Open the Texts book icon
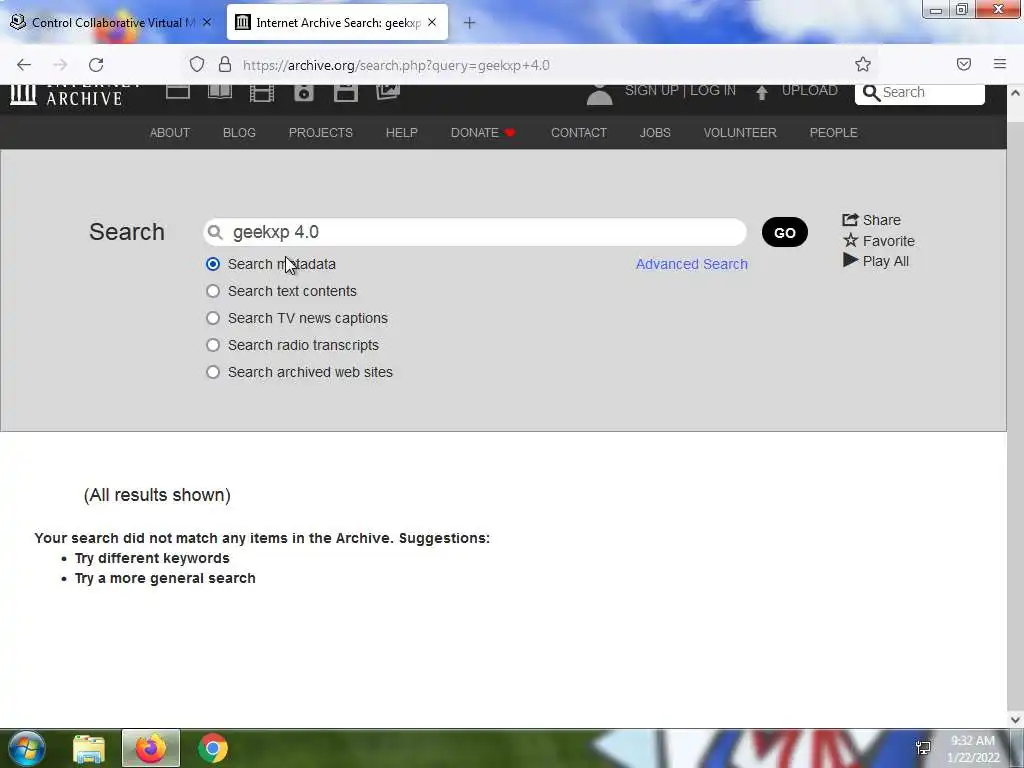The width and height of the screenshot is (1024, 768). [220, 91]
